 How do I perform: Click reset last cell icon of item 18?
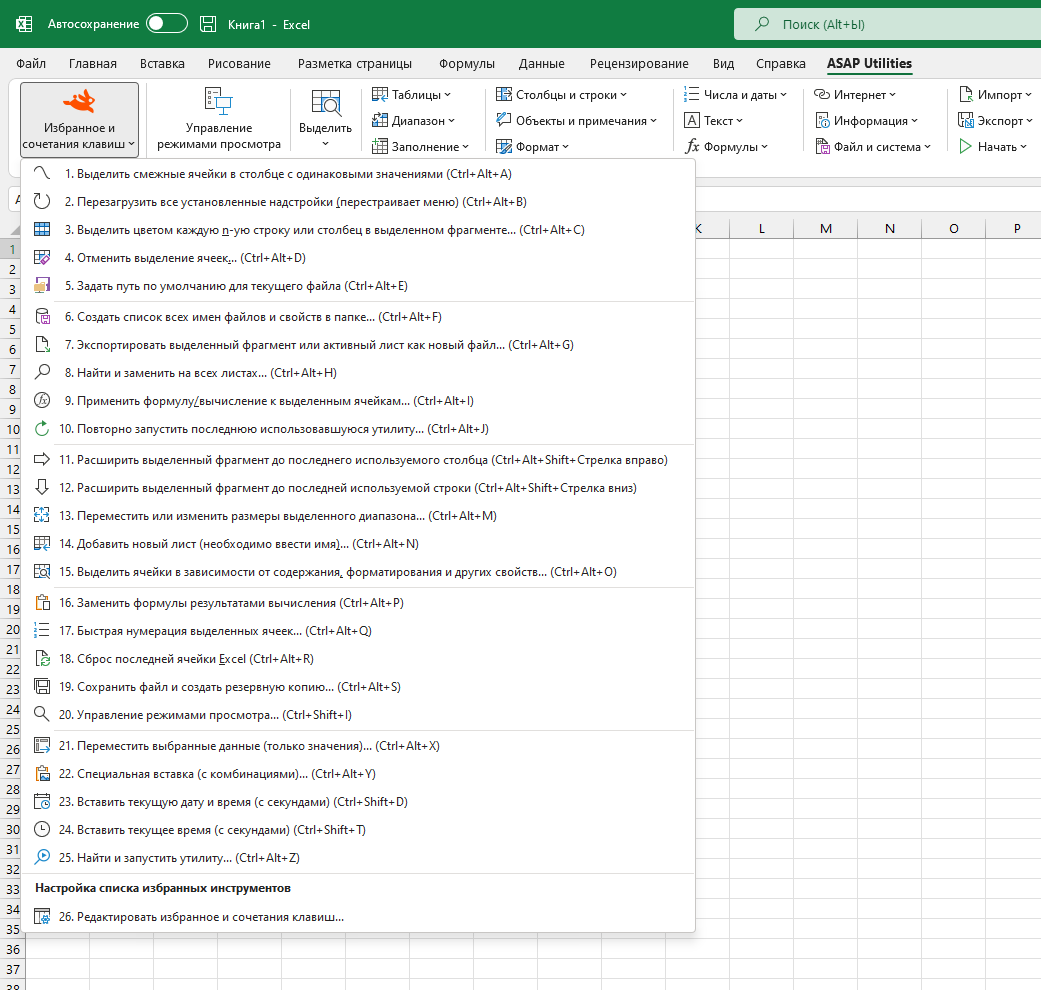point(42,658)
